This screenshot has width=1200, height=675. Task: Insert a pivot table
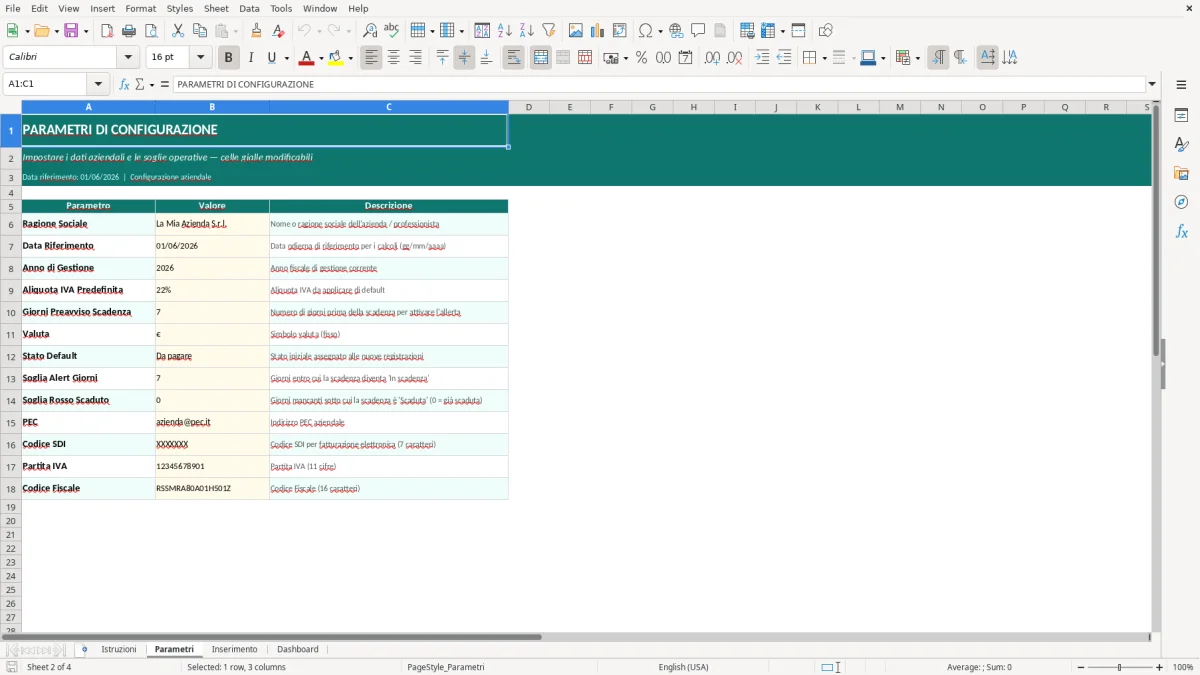[620, 31]
